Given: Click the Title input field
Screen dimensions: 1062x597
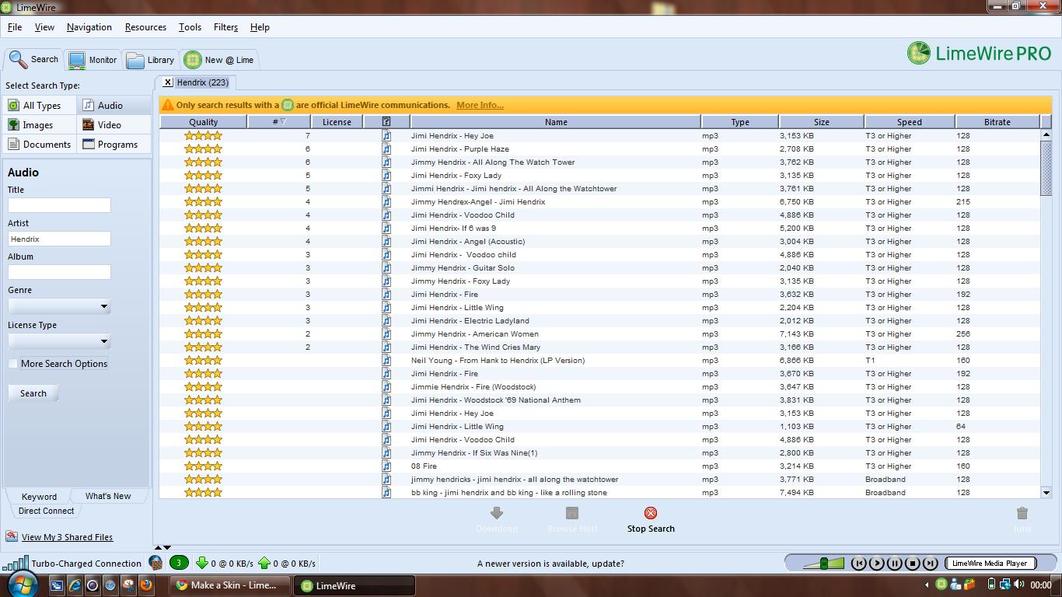Looking at the screenshot, I should click(x=59, y=205).
